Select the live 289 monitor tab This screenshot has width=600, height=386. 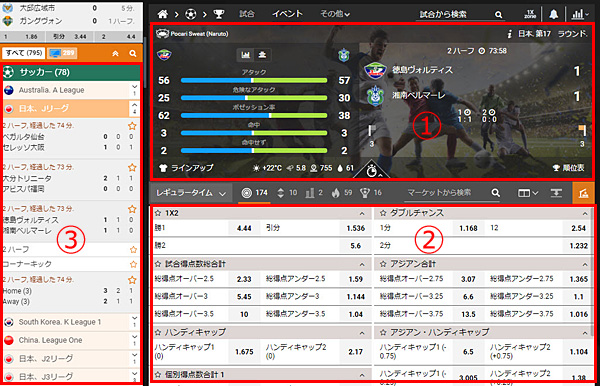62,53
